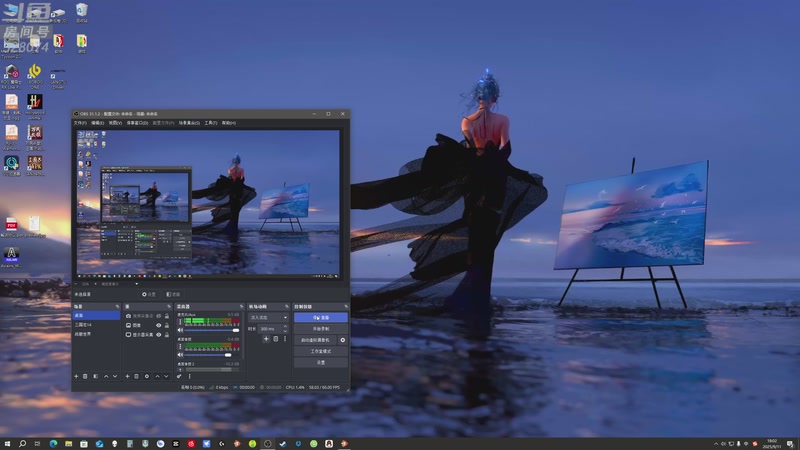
Task: Adjust the second mixer channel volume slider
Action: (211, 355)
